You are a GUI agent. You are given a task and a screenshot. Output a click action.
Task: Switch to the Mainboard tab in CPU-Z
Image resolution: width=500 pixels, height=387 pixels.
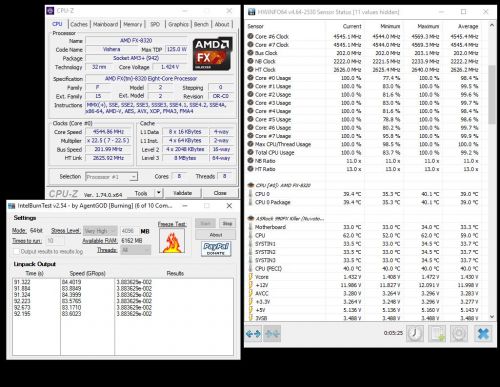pos(105,24)
